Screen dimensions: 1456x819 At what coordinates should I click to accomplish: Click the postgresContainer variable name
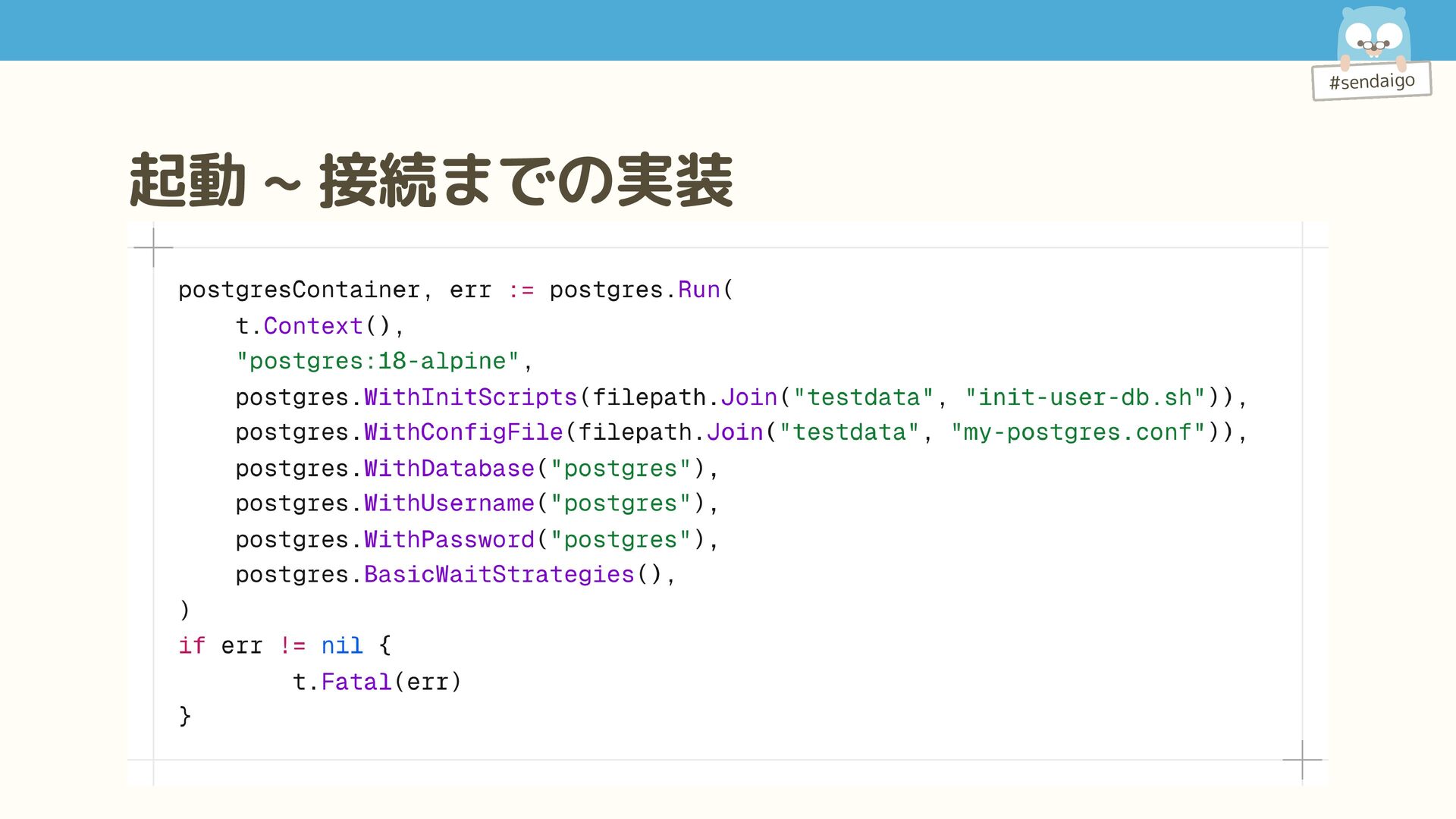[299, 290]
